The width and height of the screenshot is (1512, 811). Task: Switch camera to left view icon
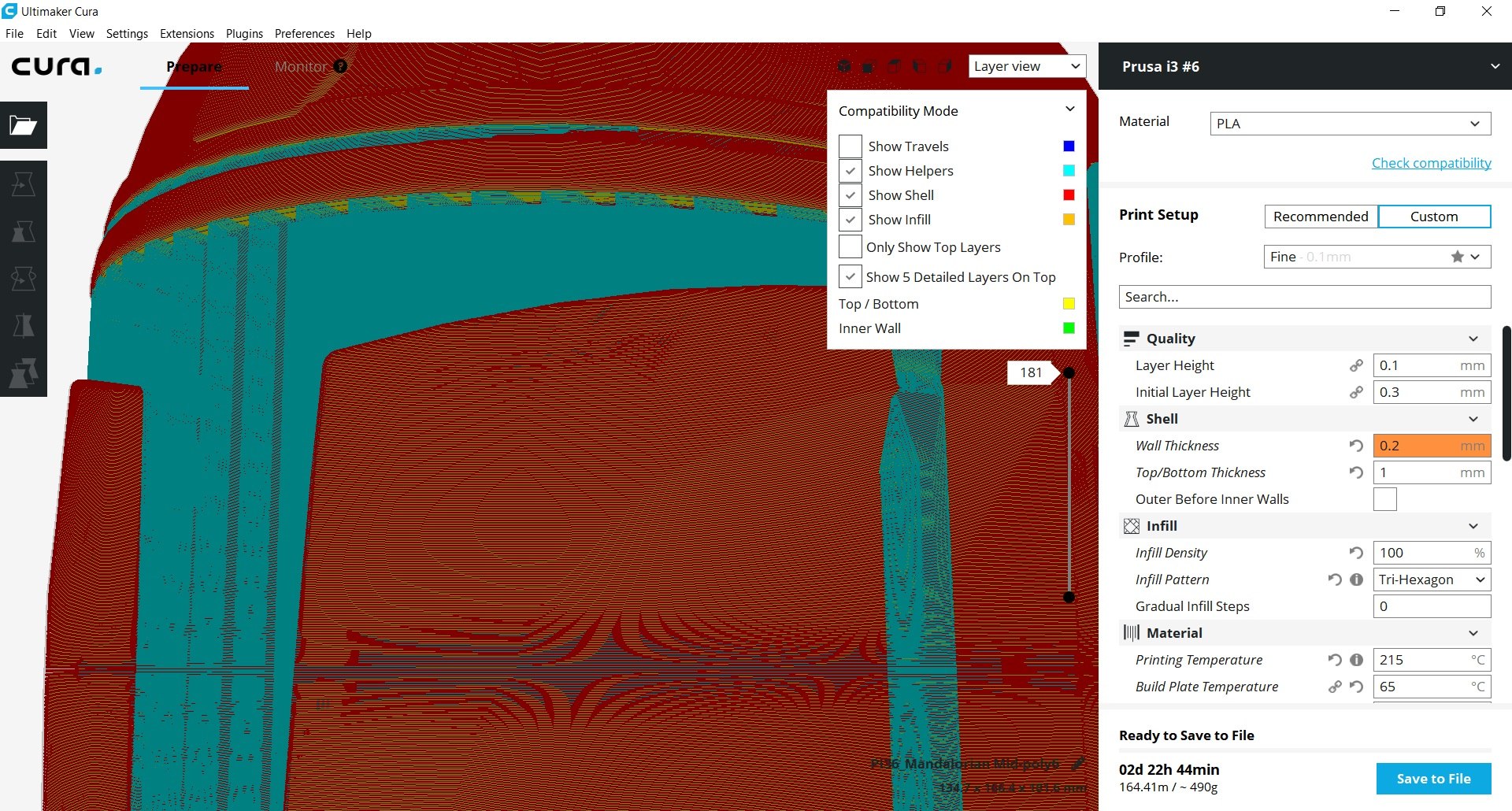point(919,66)
